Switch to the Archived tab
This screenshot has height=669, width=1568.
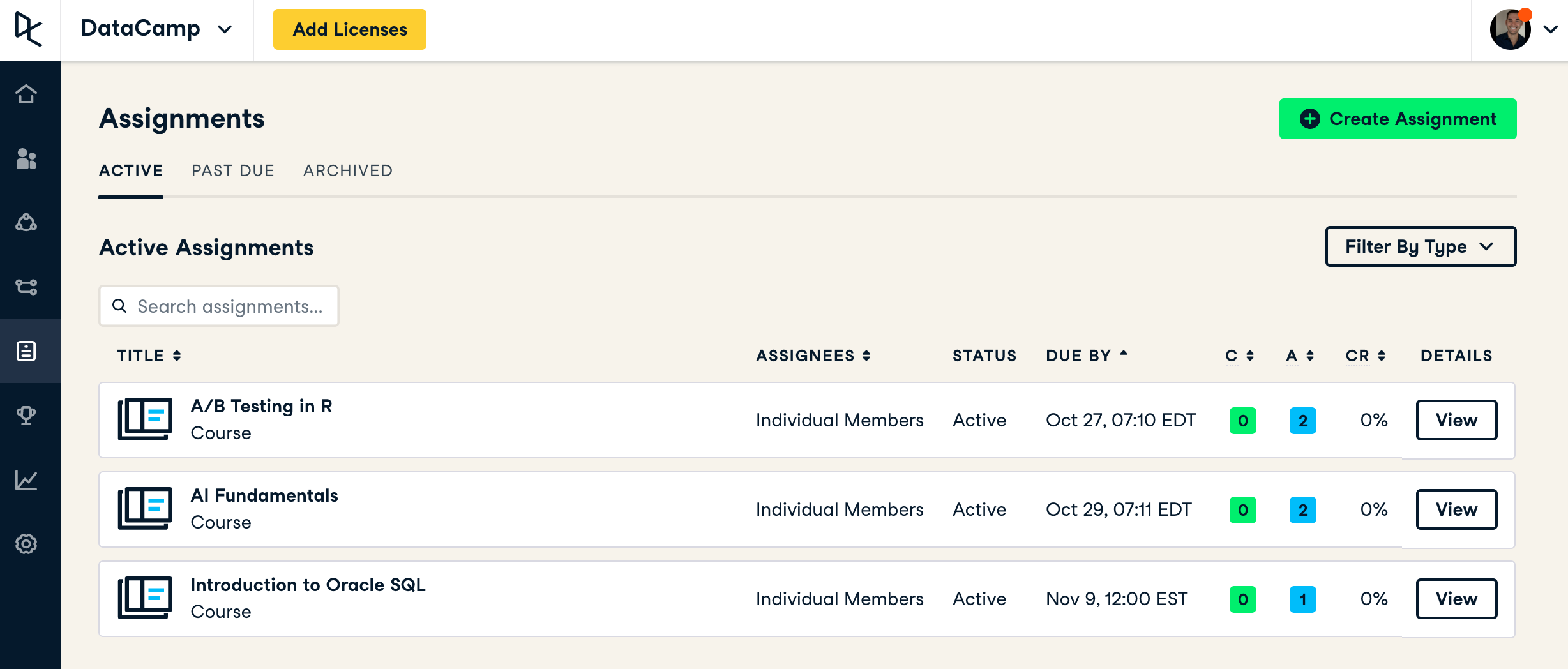(x=348, y=170)
